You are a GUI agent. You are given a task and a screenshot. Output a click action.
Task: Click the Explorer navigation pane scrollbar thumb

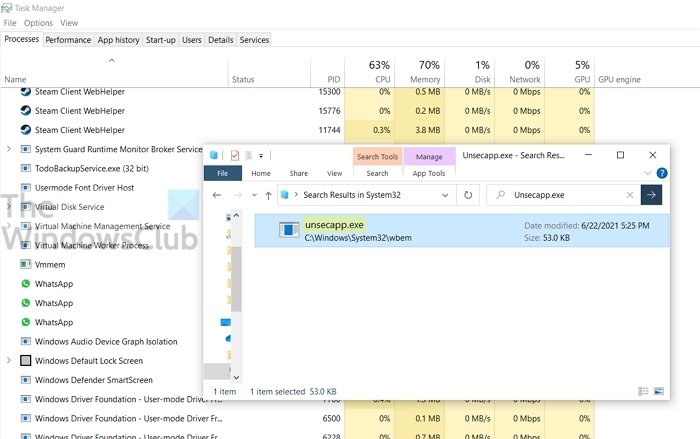point(236,279)
